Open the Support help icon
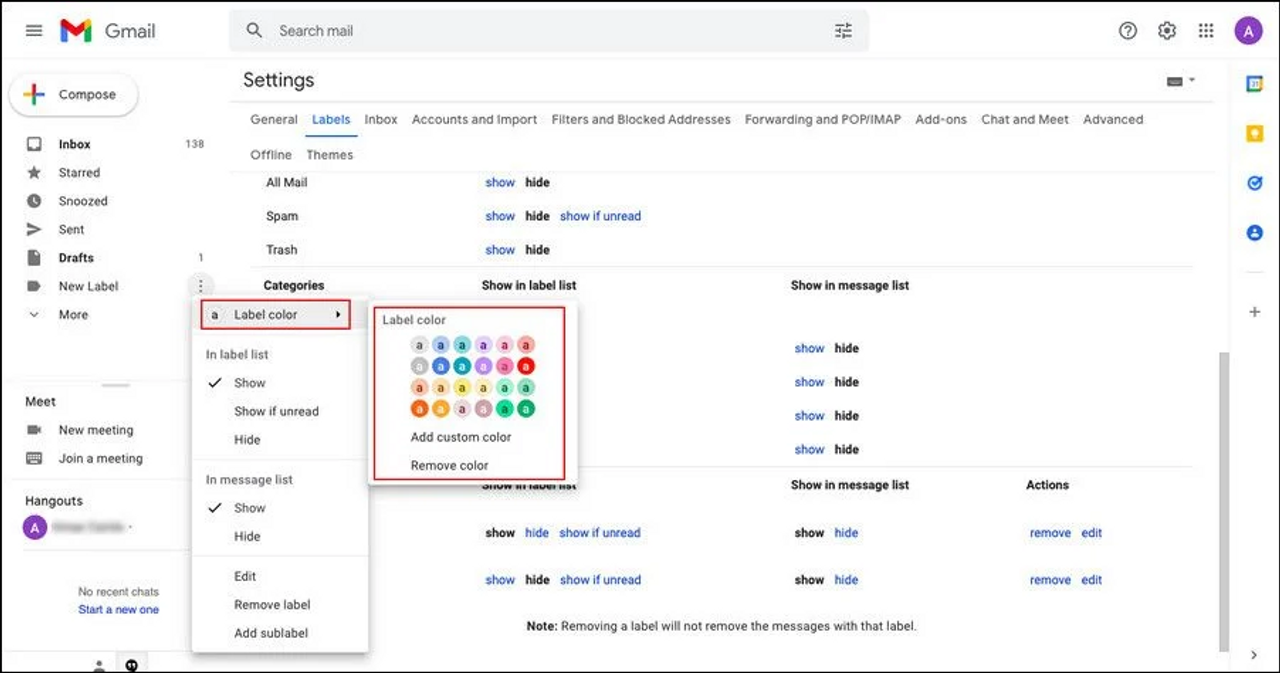This screenshot has width=1280, height=673. click(1128, 31)
